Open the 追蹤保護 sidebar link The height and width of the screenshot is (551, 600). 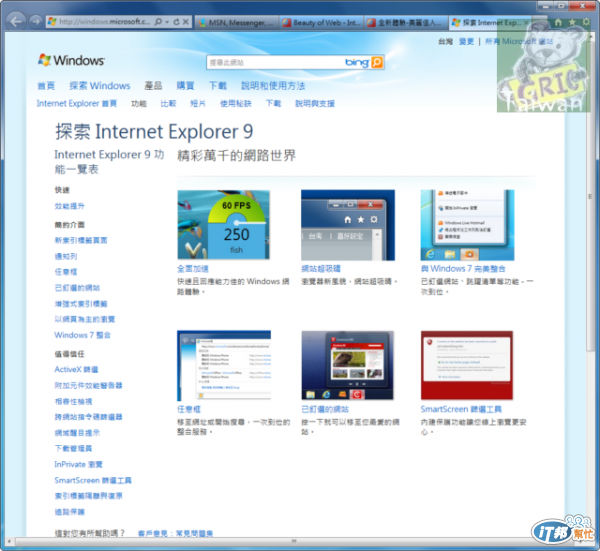click(x=69, y=512)
